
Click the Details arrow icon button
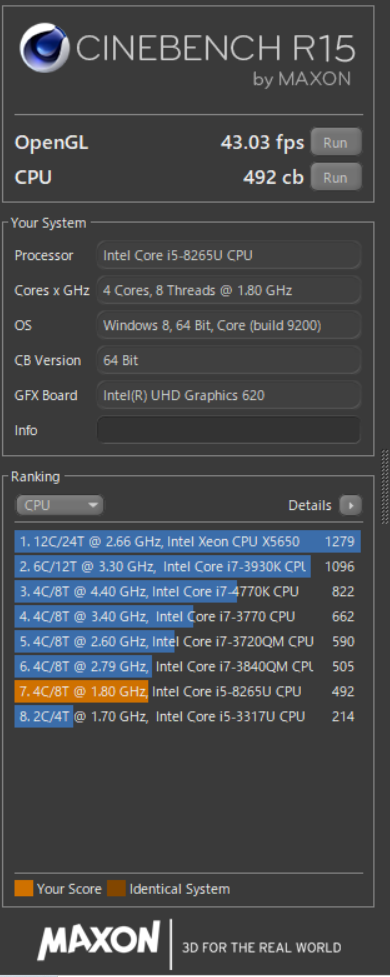click(x=350, y=505)
